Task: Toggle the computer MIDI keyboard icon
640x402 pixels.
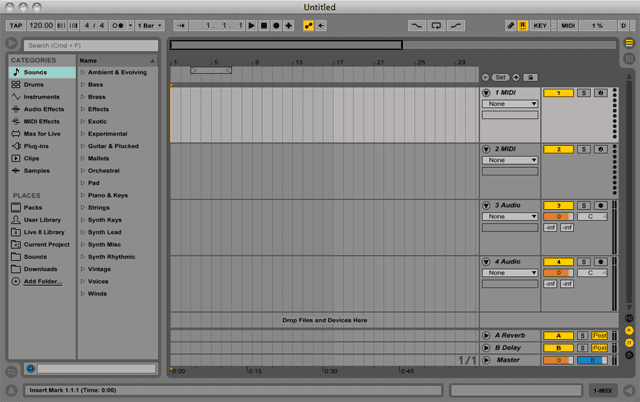Action: click(x=522, y=26)
